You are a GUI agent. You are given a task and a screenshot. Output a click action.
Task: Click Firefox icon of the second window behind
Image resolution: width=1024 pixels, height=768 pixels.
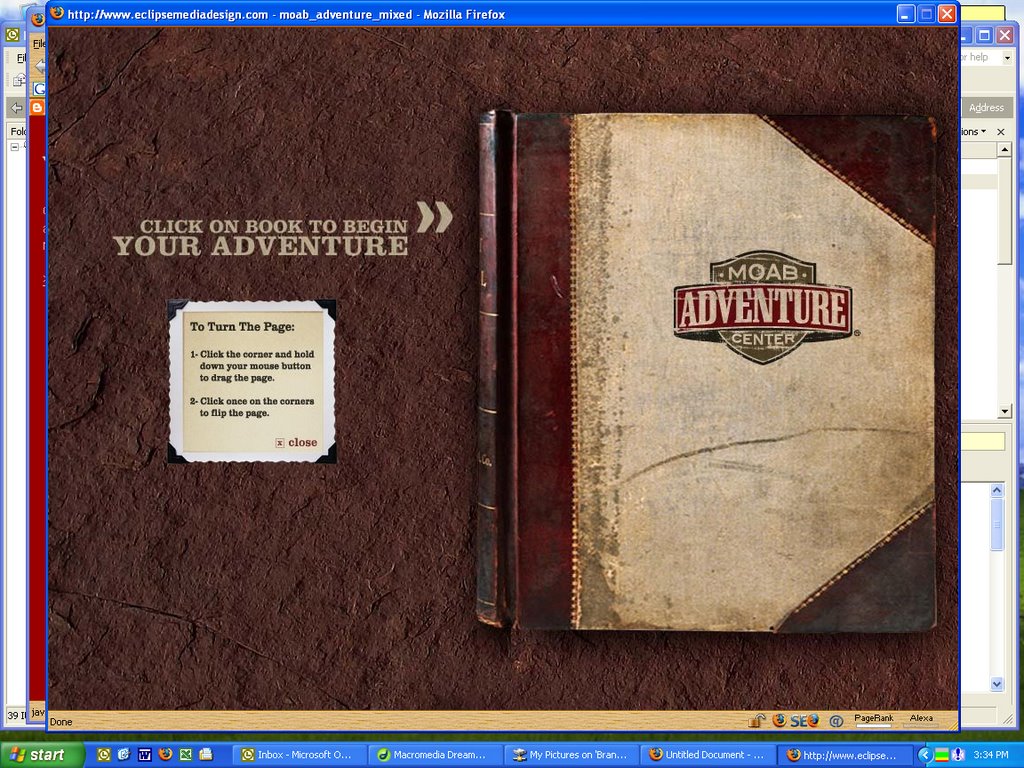click(38, 19)
